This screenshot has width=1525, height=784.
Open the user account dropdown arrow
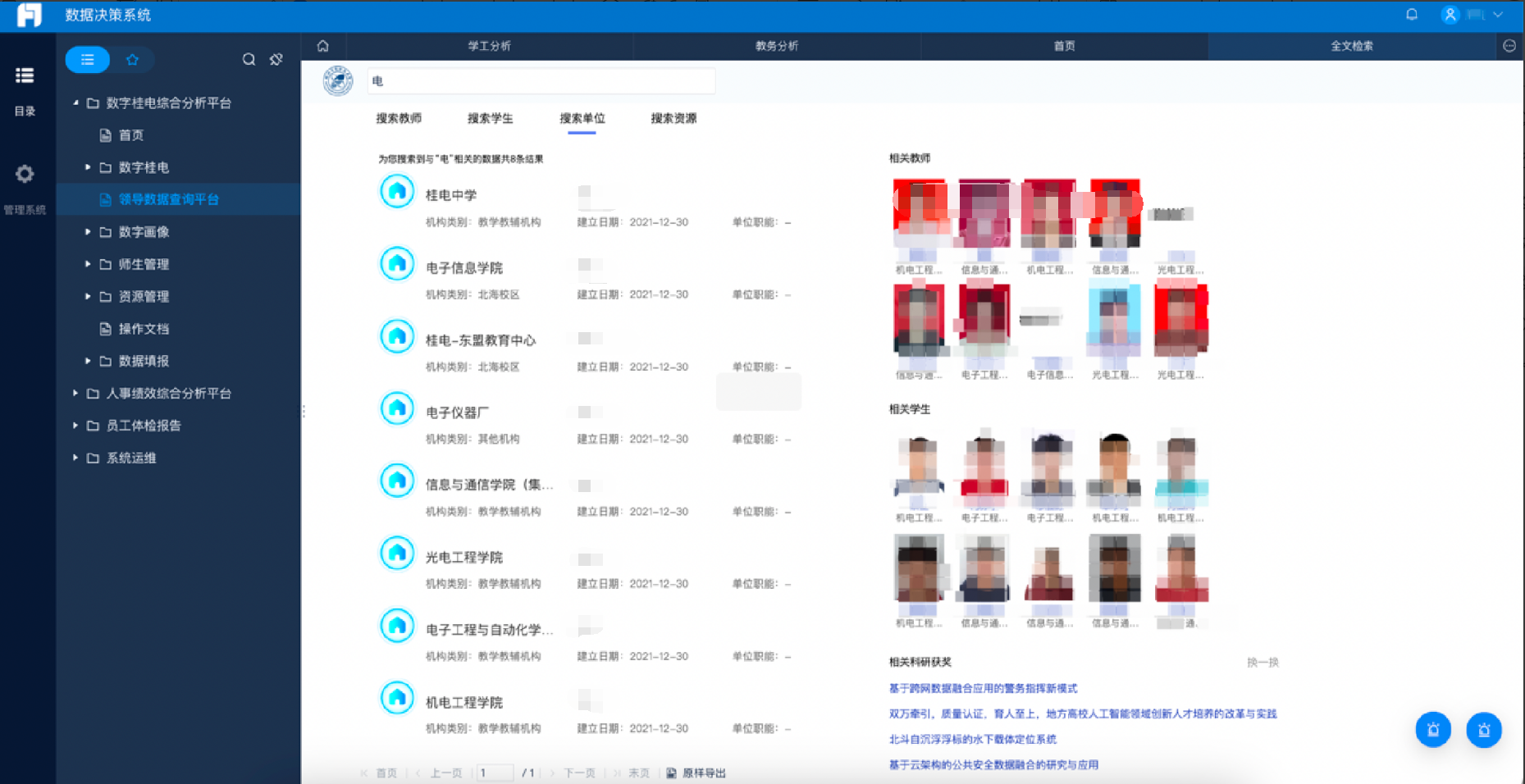tap(1498, 15)
